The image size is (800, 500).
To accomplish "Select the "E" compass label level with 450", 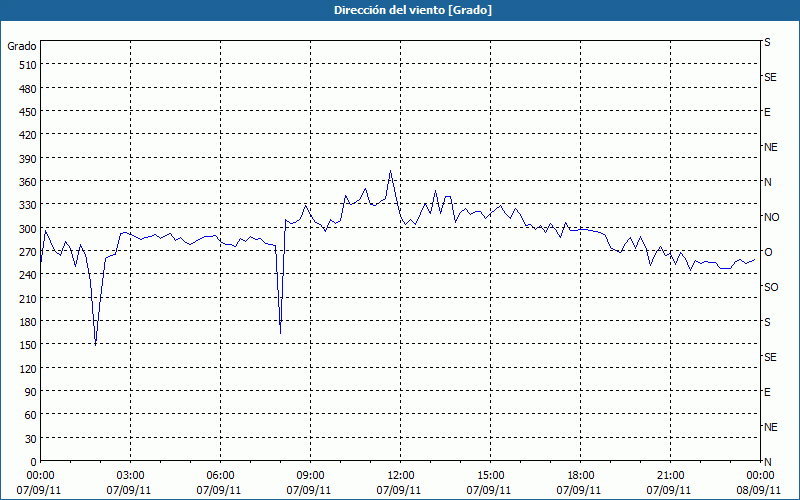I will tap(767, 112).
